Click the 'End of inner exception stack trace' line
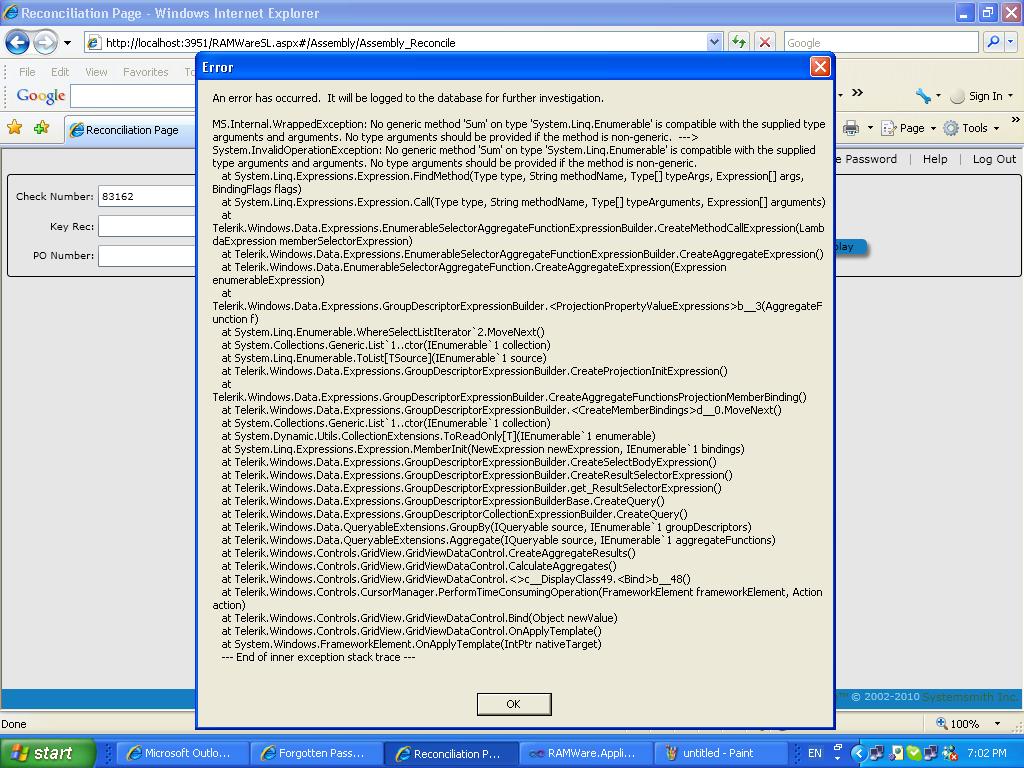 point(318,657)
